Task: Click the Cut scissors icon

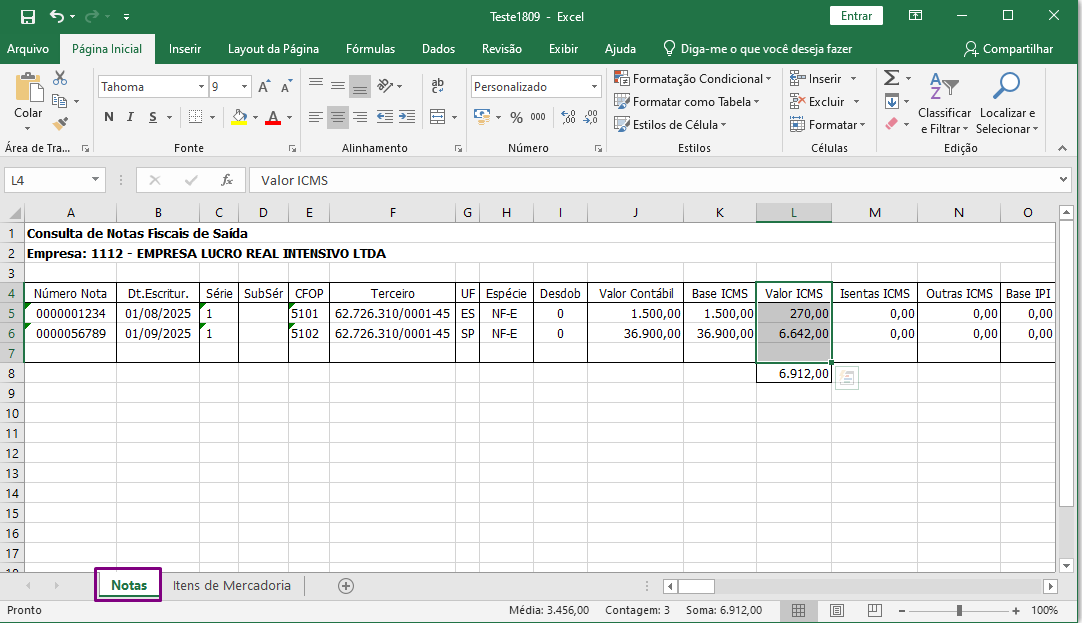Action: point(60,78)
